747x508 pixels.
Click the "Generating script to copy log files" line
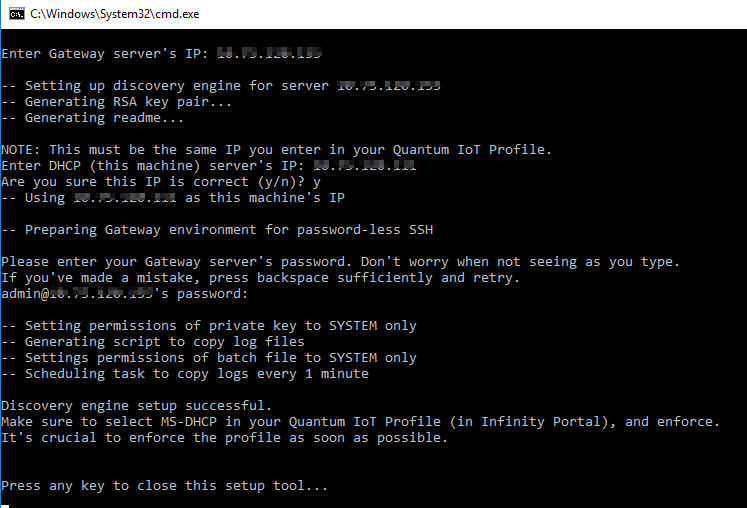click(x=153, y=342)
